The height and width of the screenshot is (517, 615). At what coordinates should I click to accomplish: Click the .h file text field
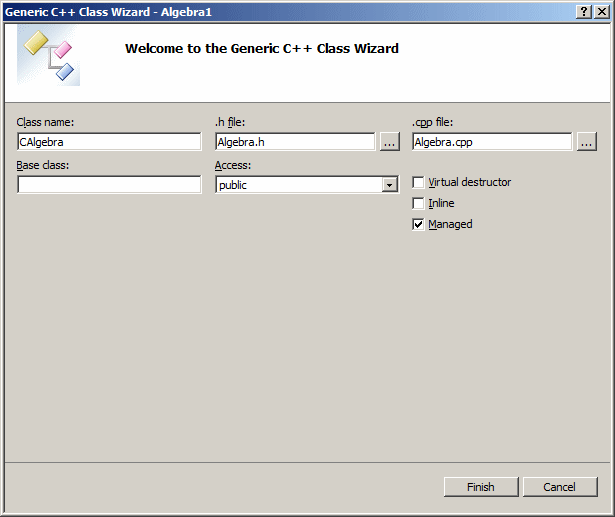[295, 142]
